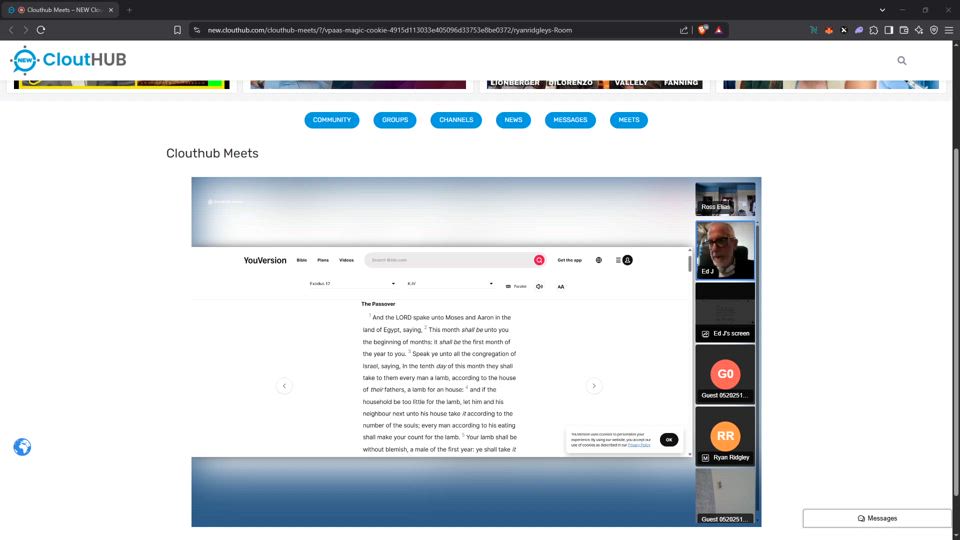Select Ed J's video thumbnail
The height and width of the screenshot is (540, 960).
pyautogui.click(x=725, y=250)
